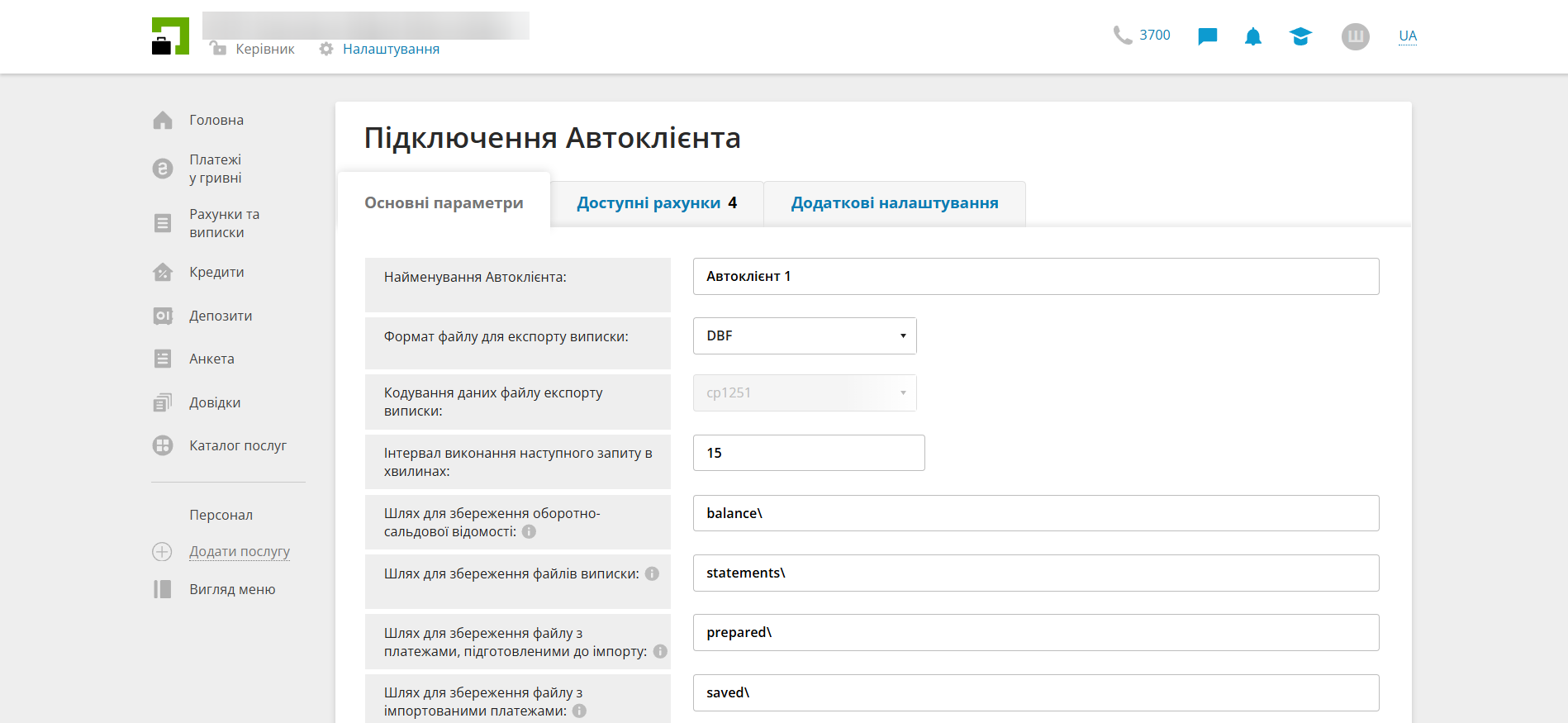Switch to Додаткові налаштування tab
1568x723 pixels.
[x=894, y=203]
